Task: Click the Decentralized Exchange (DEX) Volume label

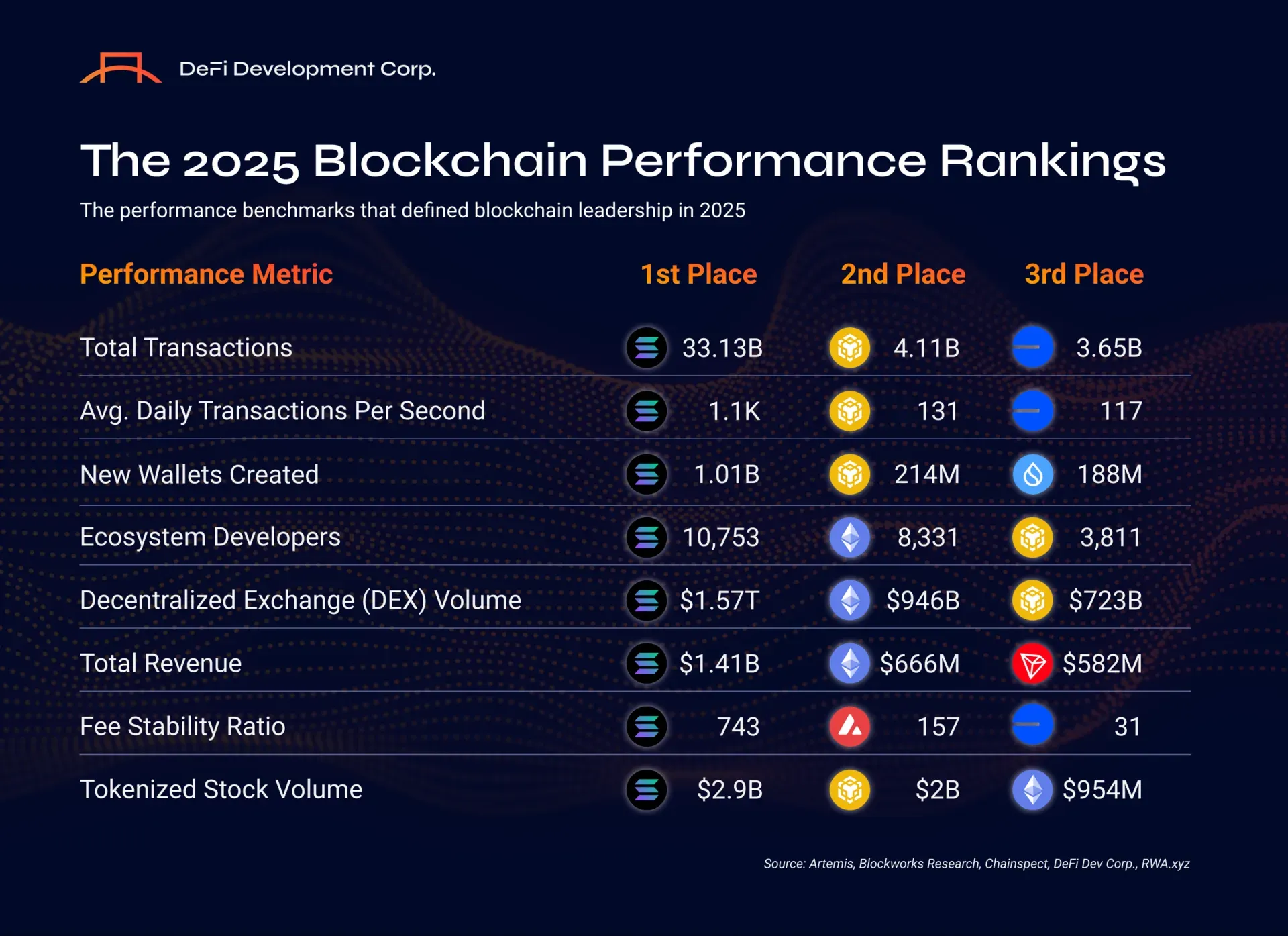Action: tap(301, 601)
